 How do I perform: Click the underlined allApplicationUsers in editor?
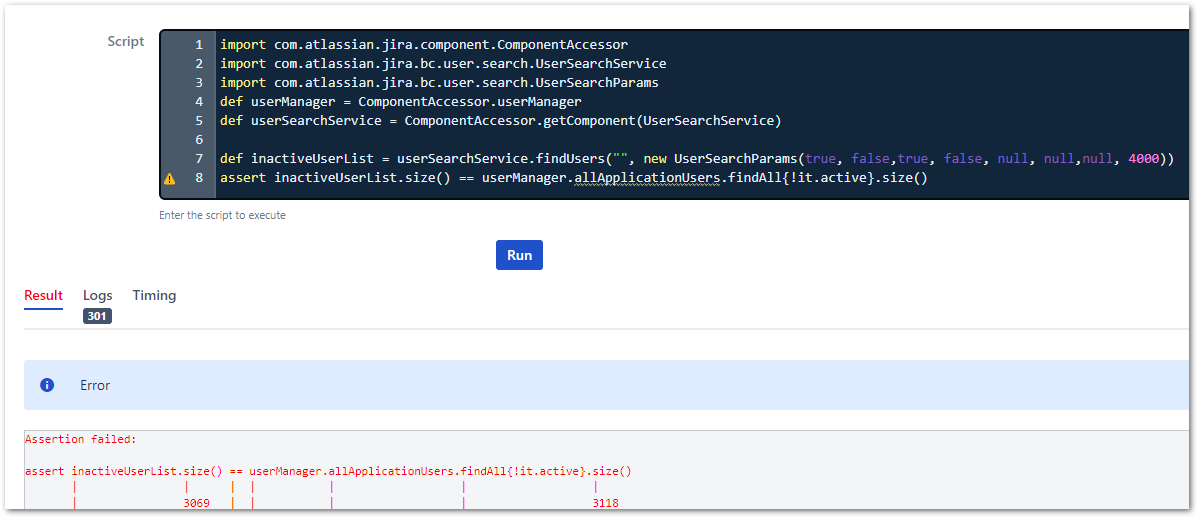pos(646,179)
